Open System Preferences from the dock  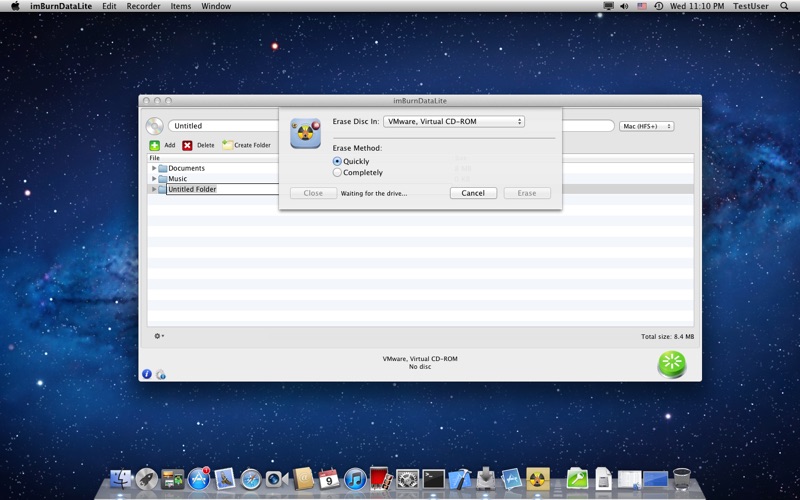coord(408,480)
